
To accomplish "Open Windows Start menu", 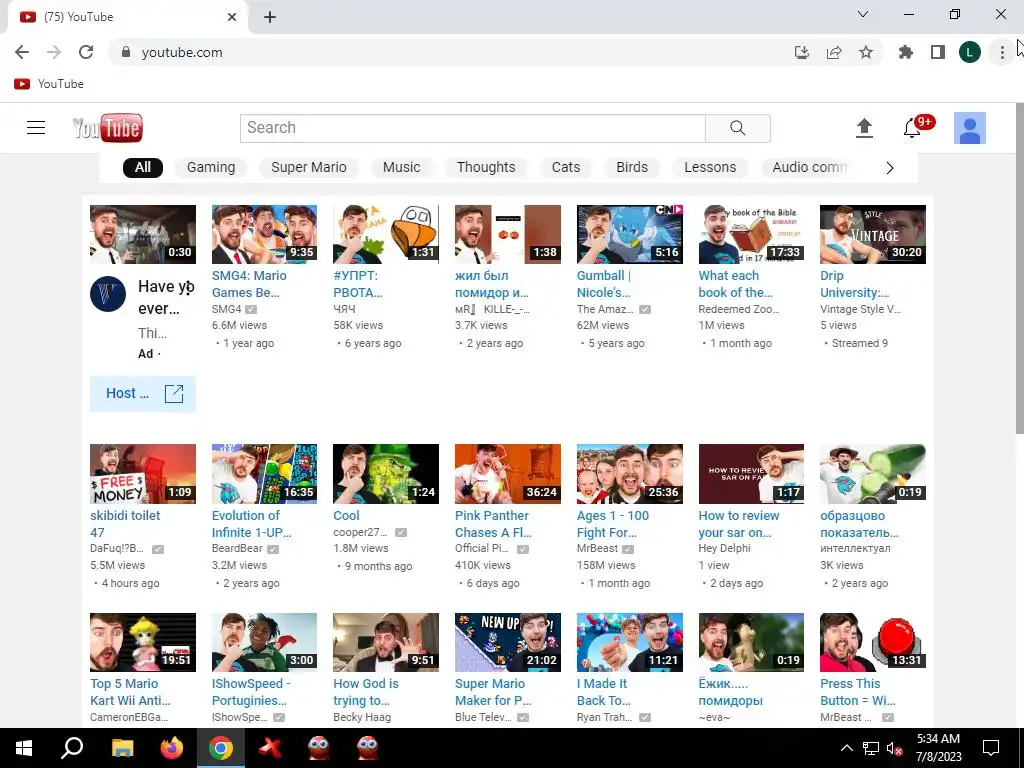I will (24, 748).
